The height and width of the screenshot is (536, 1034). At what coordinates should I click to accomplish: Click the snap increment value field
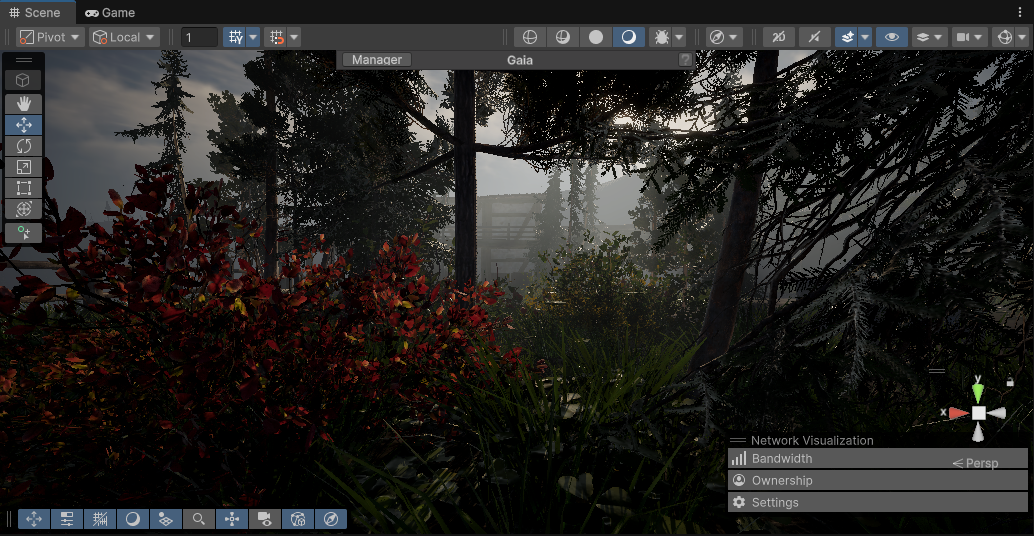pyautogui.click(x=198, y=37)
